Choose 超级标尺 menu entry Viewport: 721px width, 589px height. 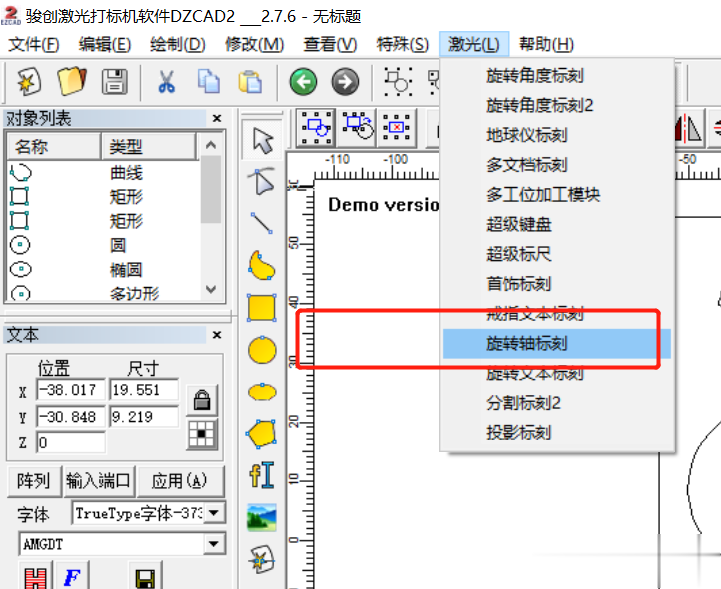(x=556, y=254)
